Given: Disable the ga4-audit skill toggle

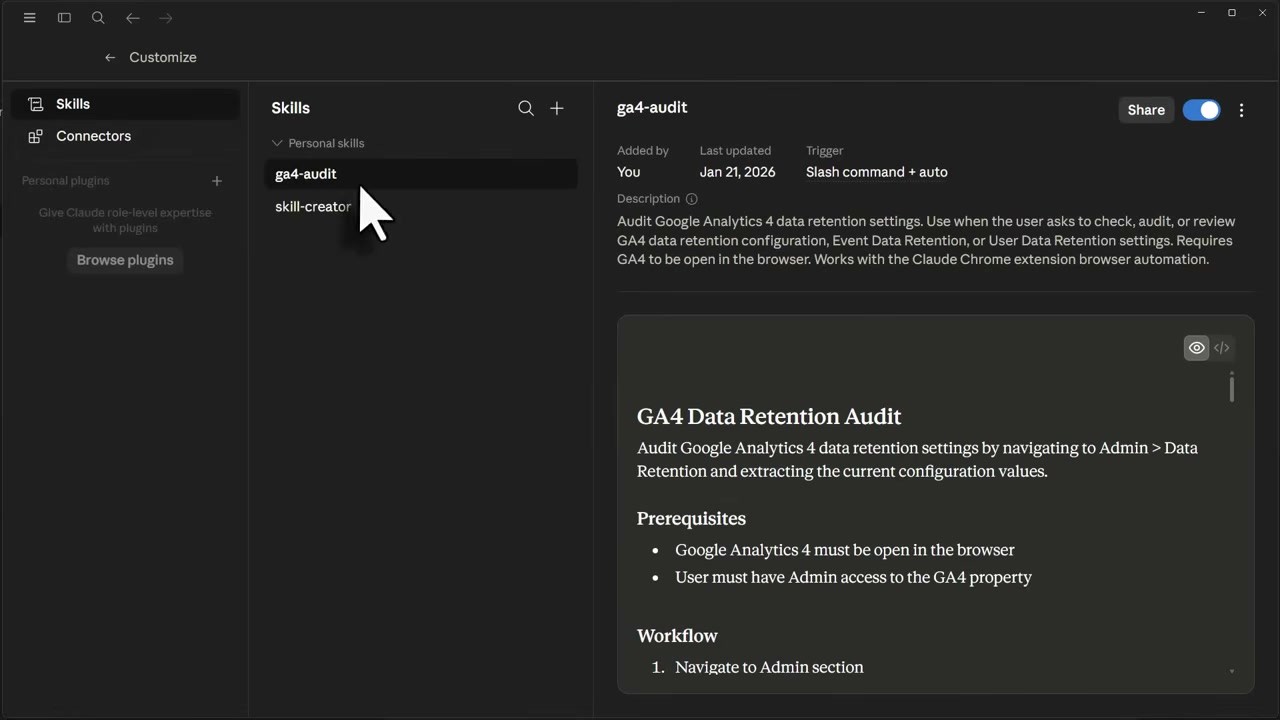Looking at the screenshot, I should click(1201, 110).
